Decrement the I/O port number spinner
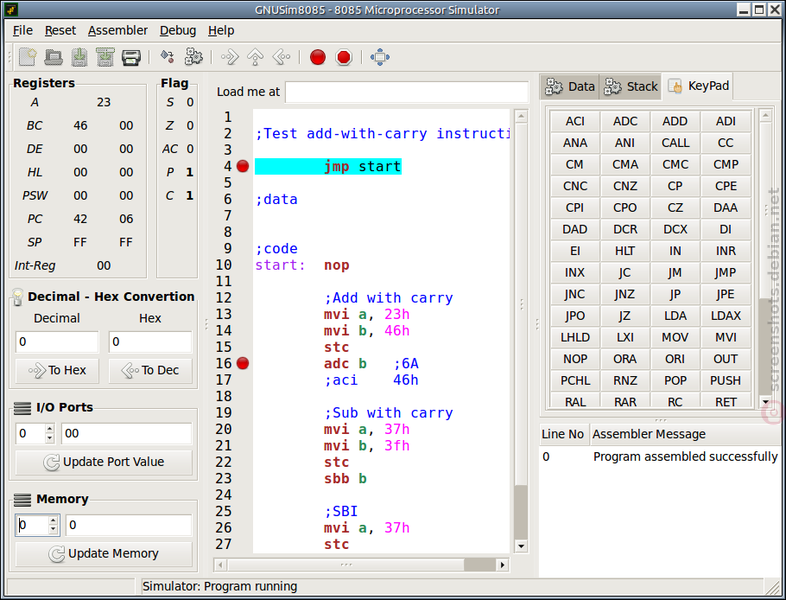Viewport: 786px width, 600px height. click(49, 439)
